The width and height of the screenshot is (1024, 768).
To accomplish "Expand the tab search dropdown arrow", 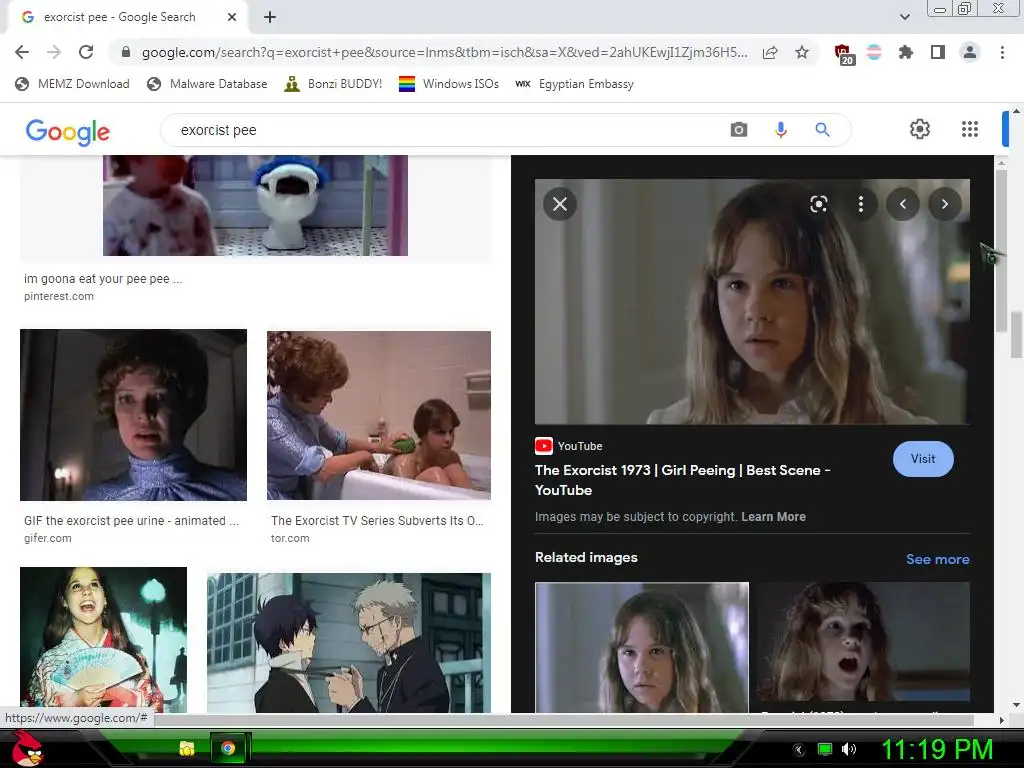I will [x=904, y=17].
